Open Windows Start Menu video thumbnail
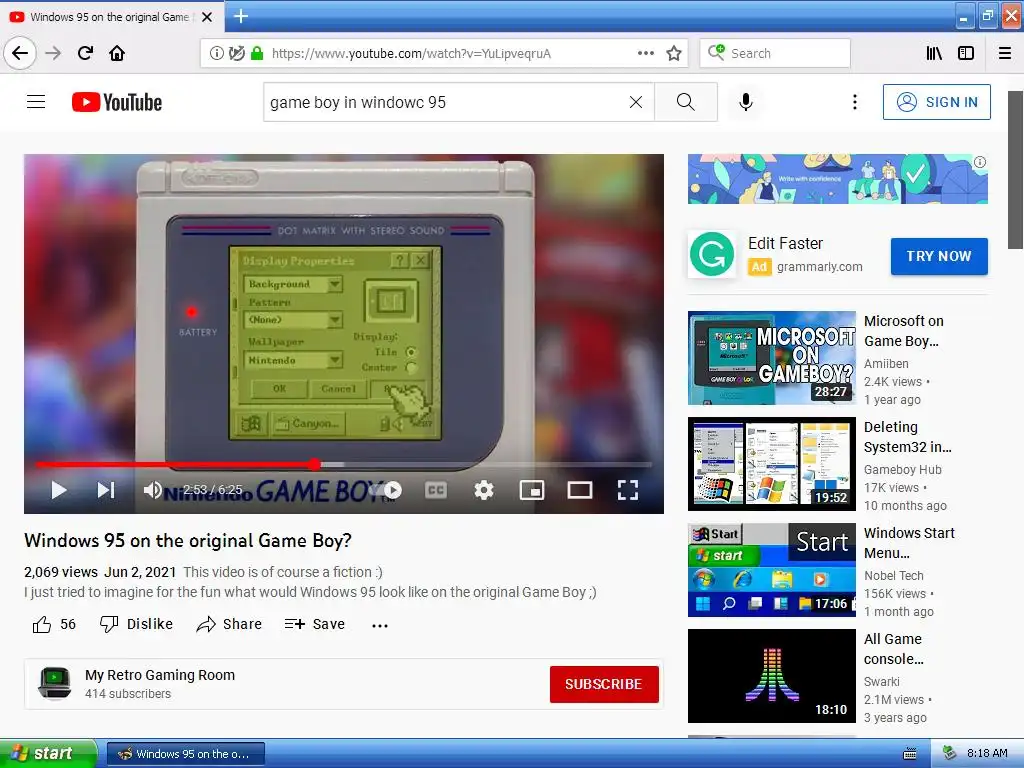This screenshot has width=1024, height=768. (x=771, y=569)
